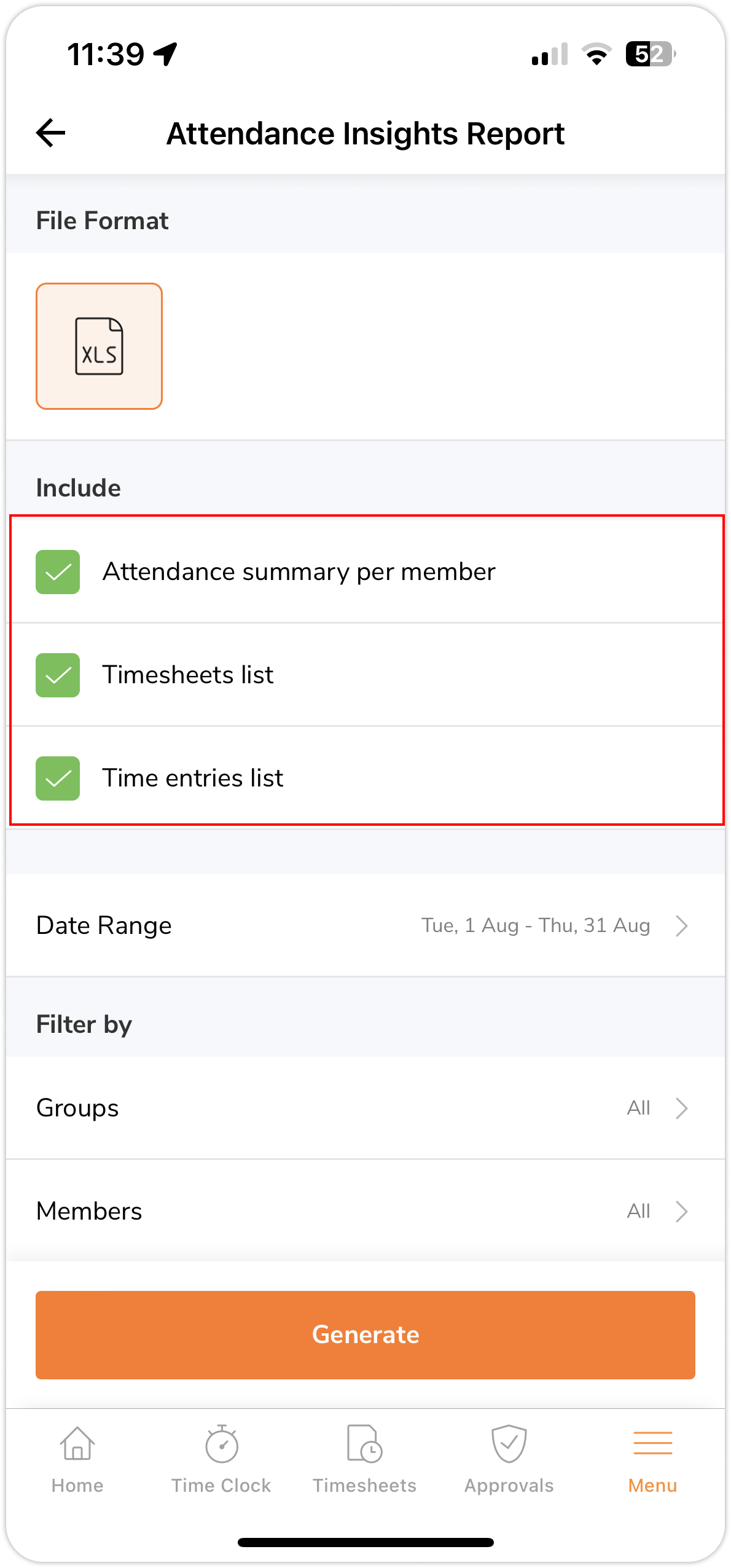Uncheck Attendance summary per member
The image size is (731, 1568).
(58, 571)
